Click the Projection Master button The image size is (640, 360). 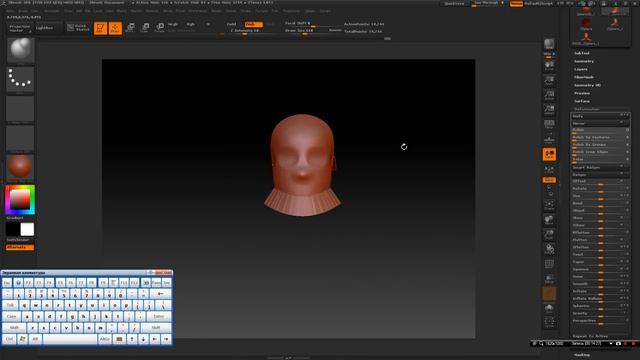20,28
